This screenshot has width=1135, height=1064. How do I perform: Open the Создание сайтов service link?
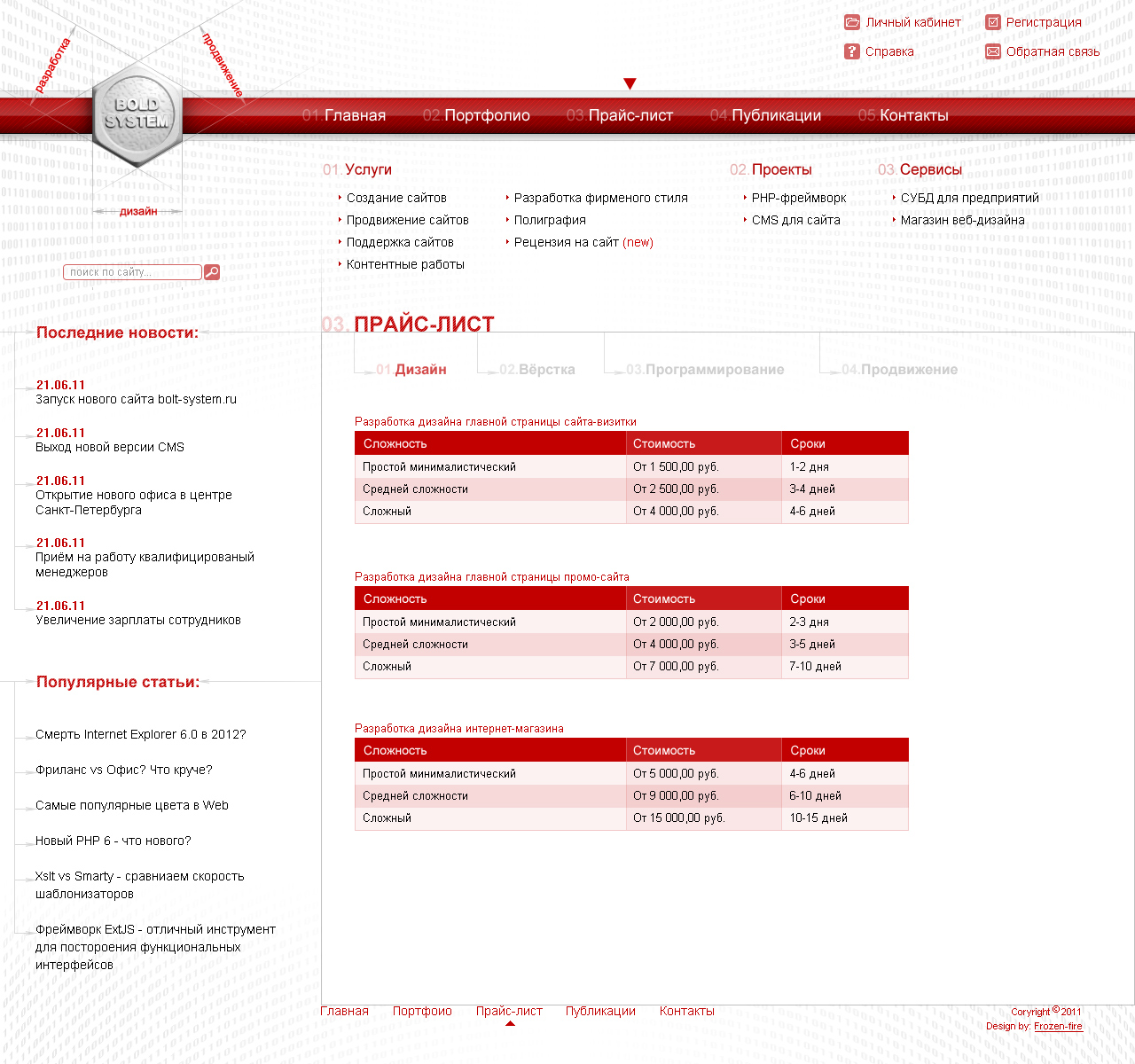pyautogui.click(x=396, y=198)
